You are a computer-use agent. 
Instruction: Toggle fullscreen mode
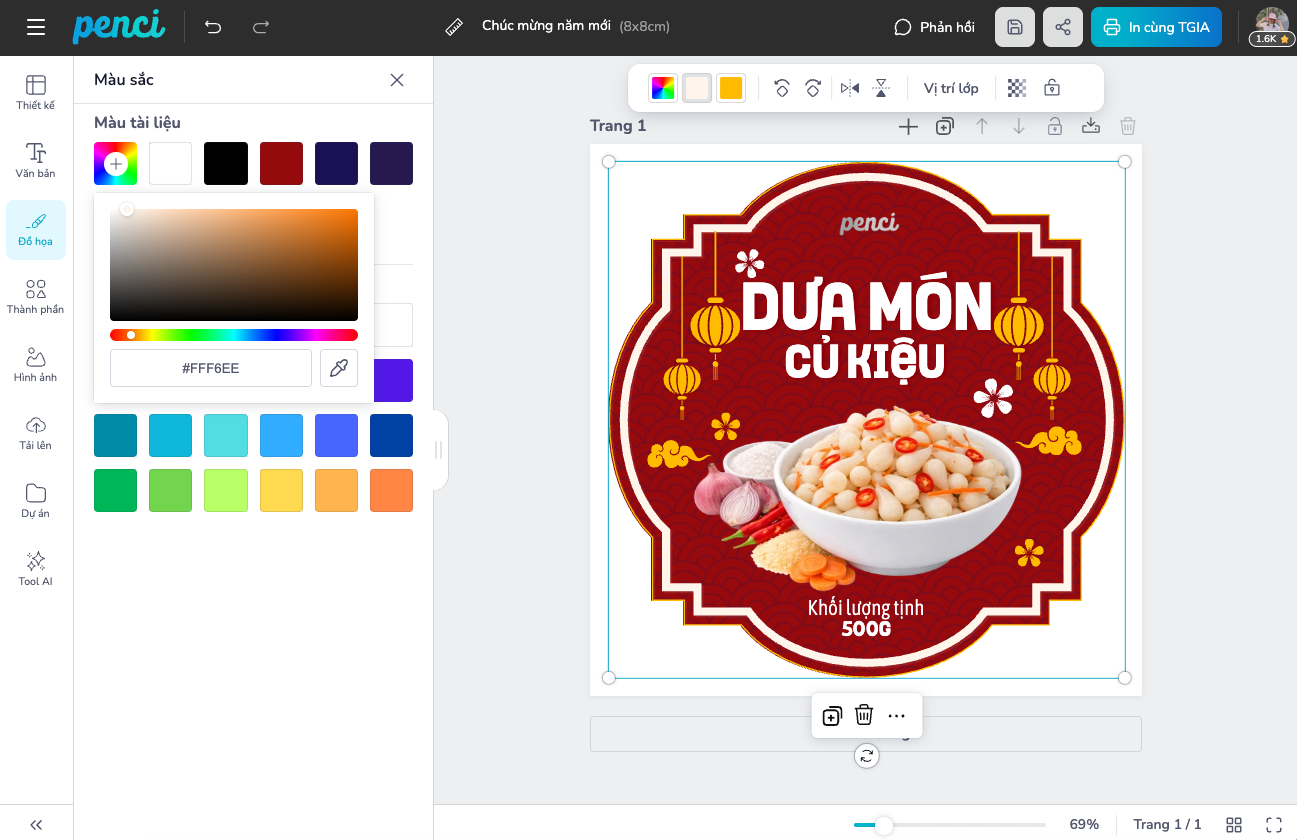(x=1273, y=824)
